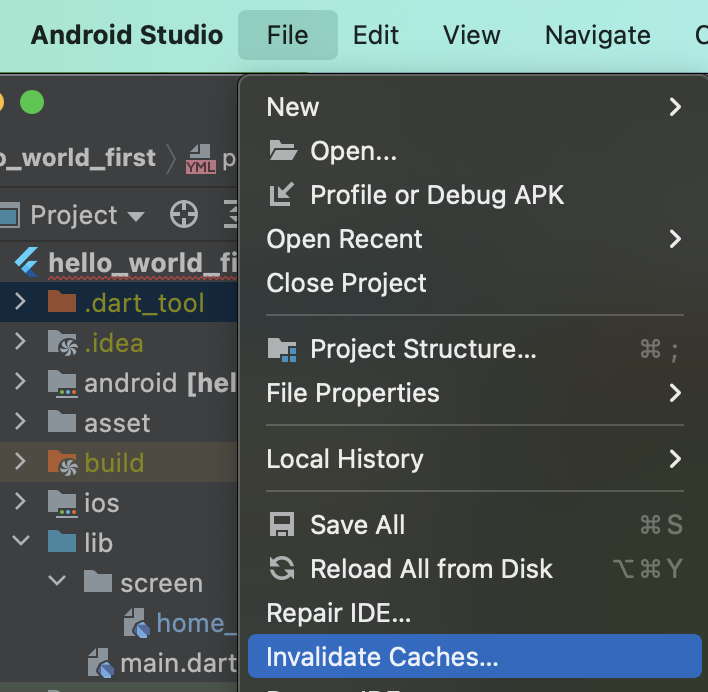The width and height of the screenshot is (708, 692).
Task: Select Reload All from Disk
Action: (475, 569)
